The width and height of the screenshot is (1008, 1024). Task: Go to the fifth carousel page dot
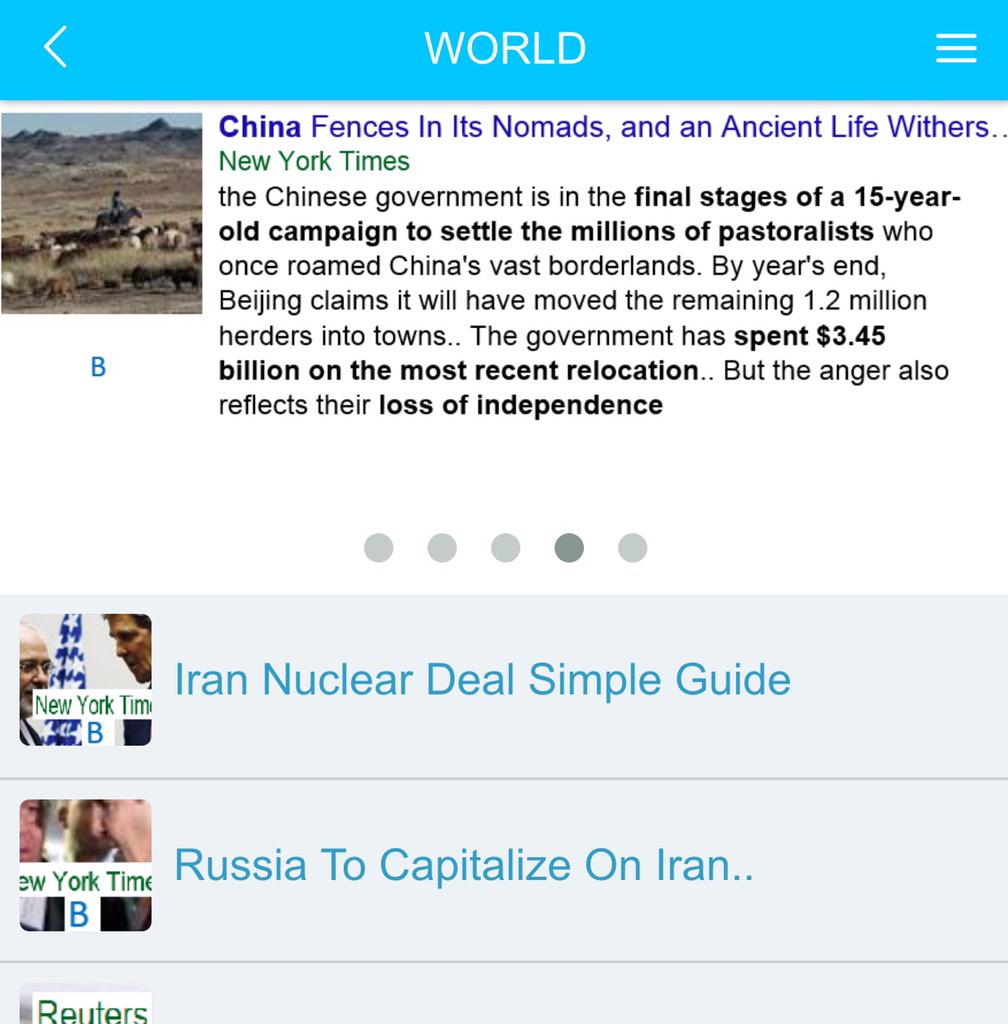633,547
